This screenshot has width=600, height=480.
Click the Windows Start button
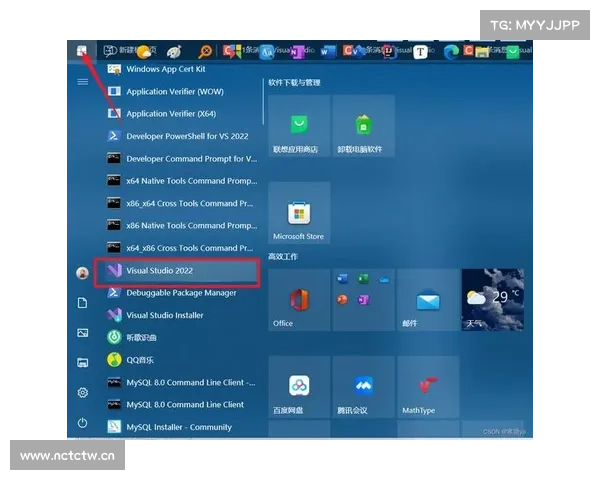tap(82, 51)
